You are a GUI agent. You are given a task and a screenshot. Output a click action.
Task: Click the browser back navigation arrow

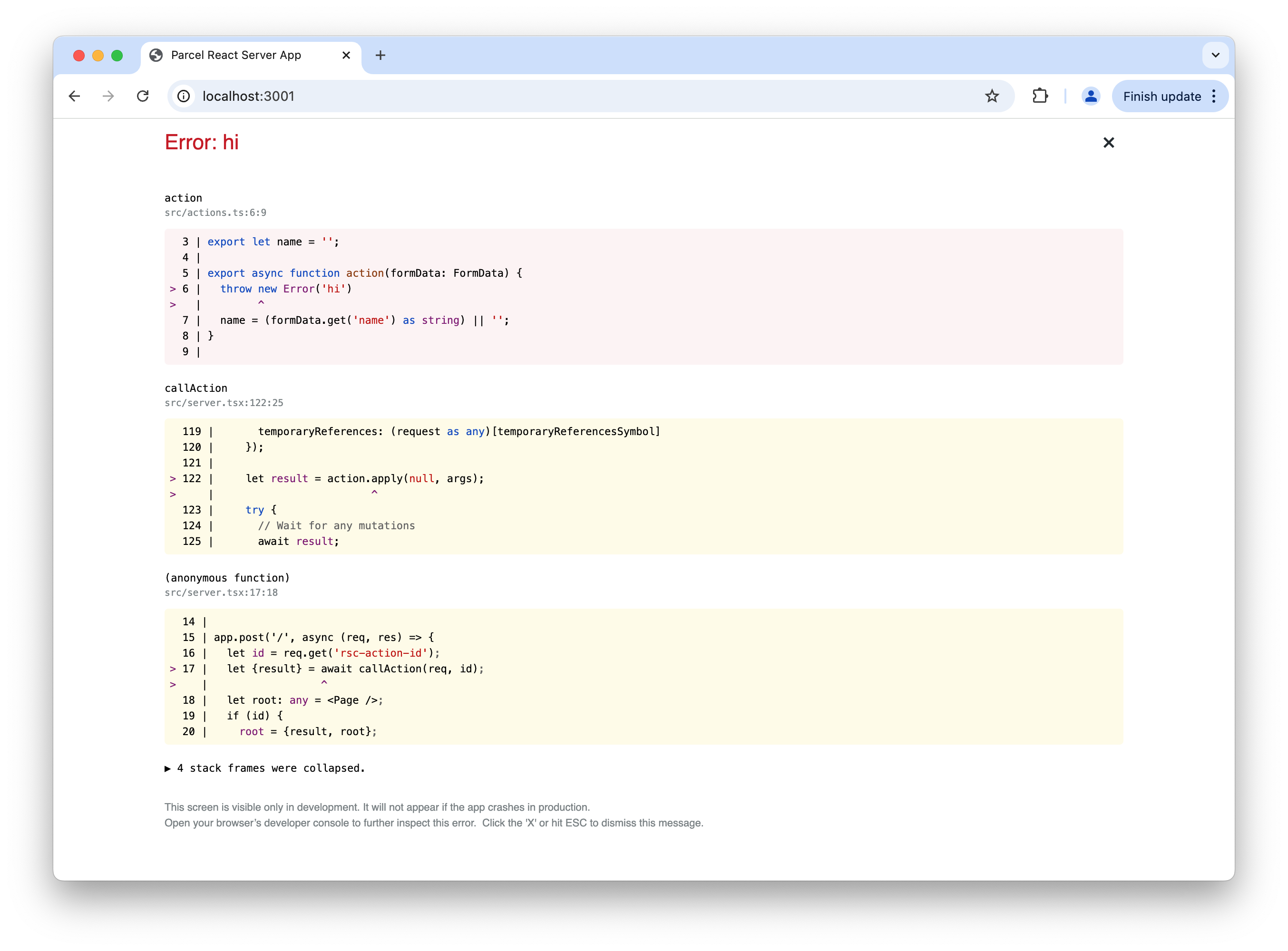pos(76,96)
